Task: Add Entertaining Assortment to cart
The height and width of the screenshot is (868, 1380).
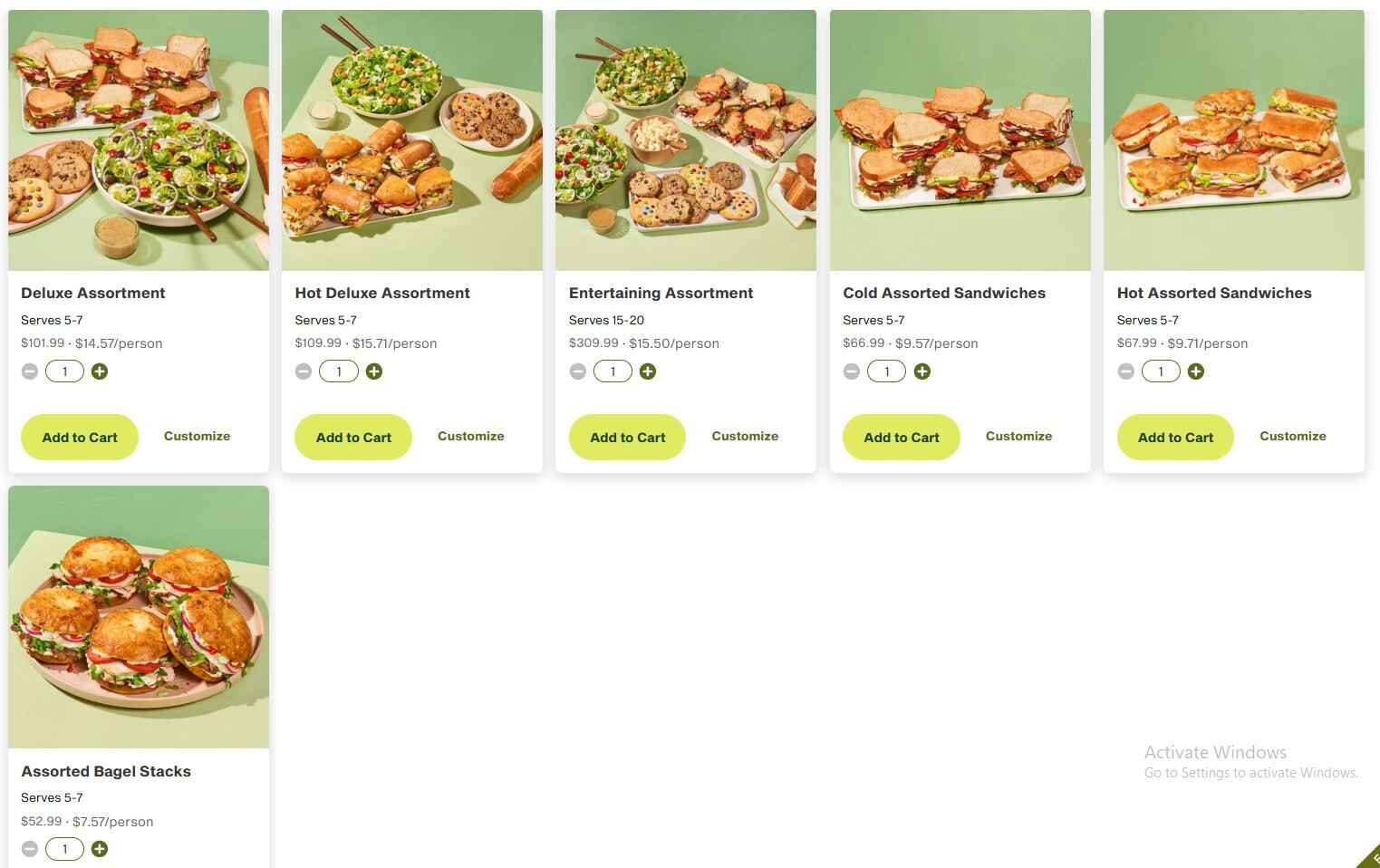Action: click(627, 437)
